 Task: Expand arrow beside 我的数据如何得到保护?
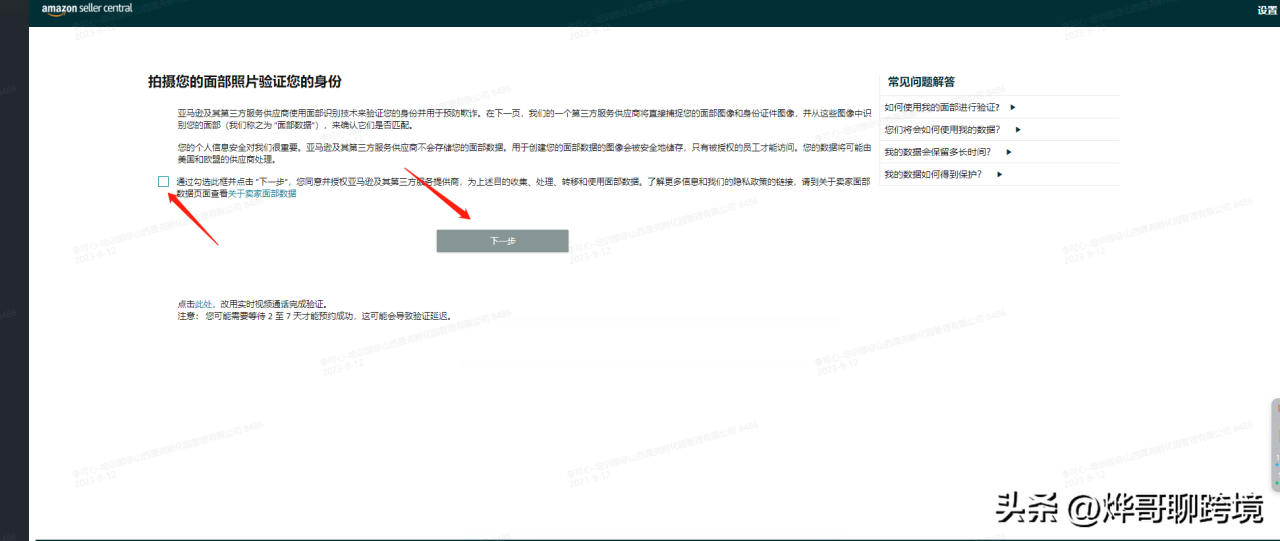pos(999,174)
